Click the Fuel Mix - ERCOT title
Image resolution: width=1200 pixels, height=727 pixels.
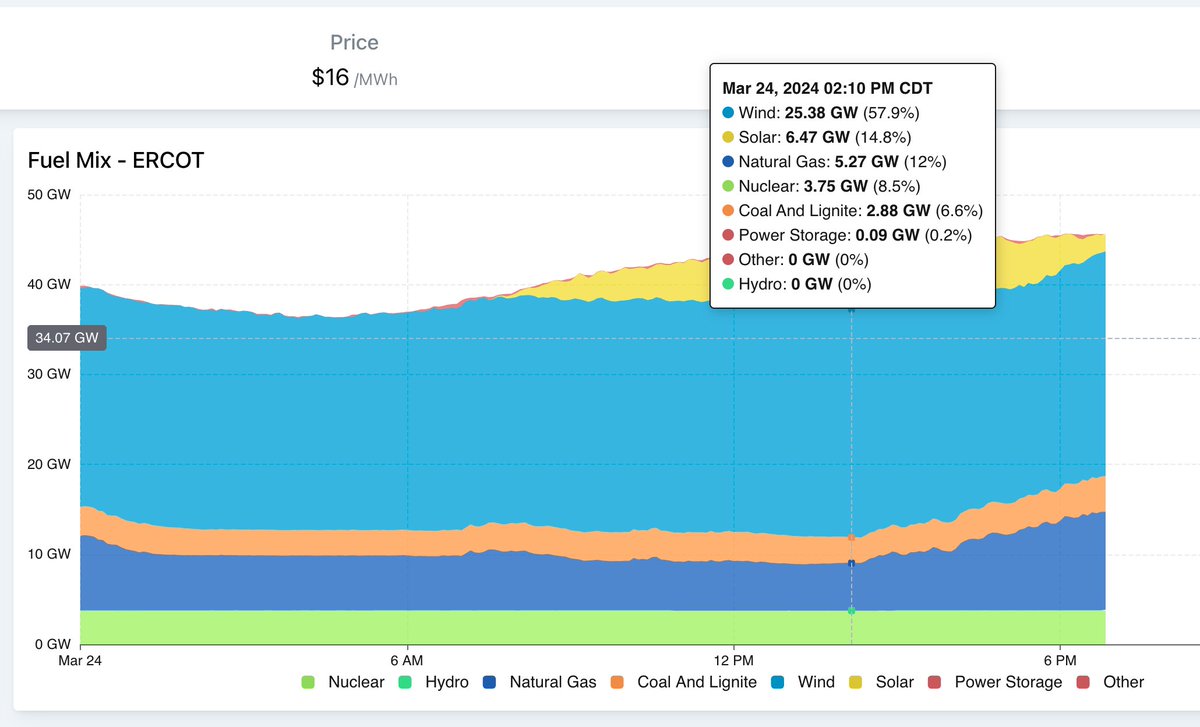[x=114, y=160]
